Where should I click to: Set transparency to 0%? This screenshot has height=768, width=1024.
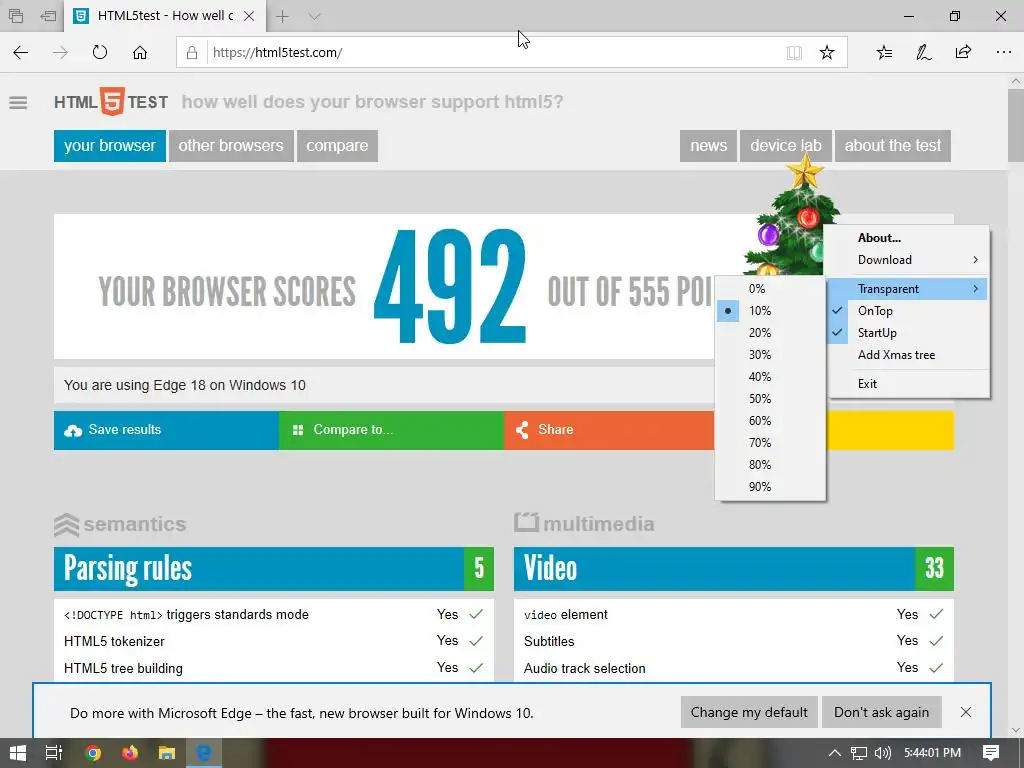click(x=771, y=289)
